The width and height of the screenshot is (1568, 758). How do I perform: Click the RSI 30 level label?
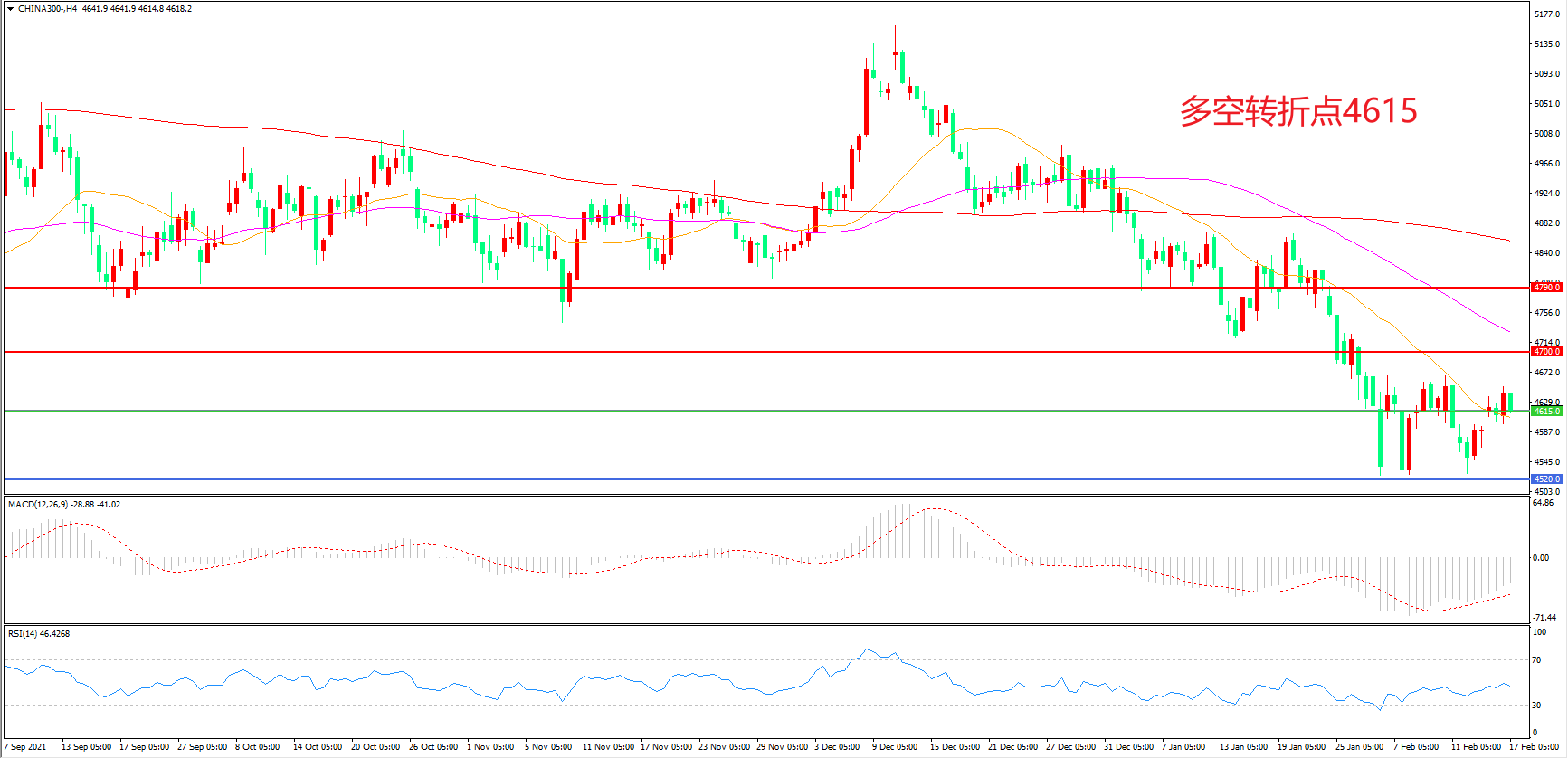(x=1537, y=706)
